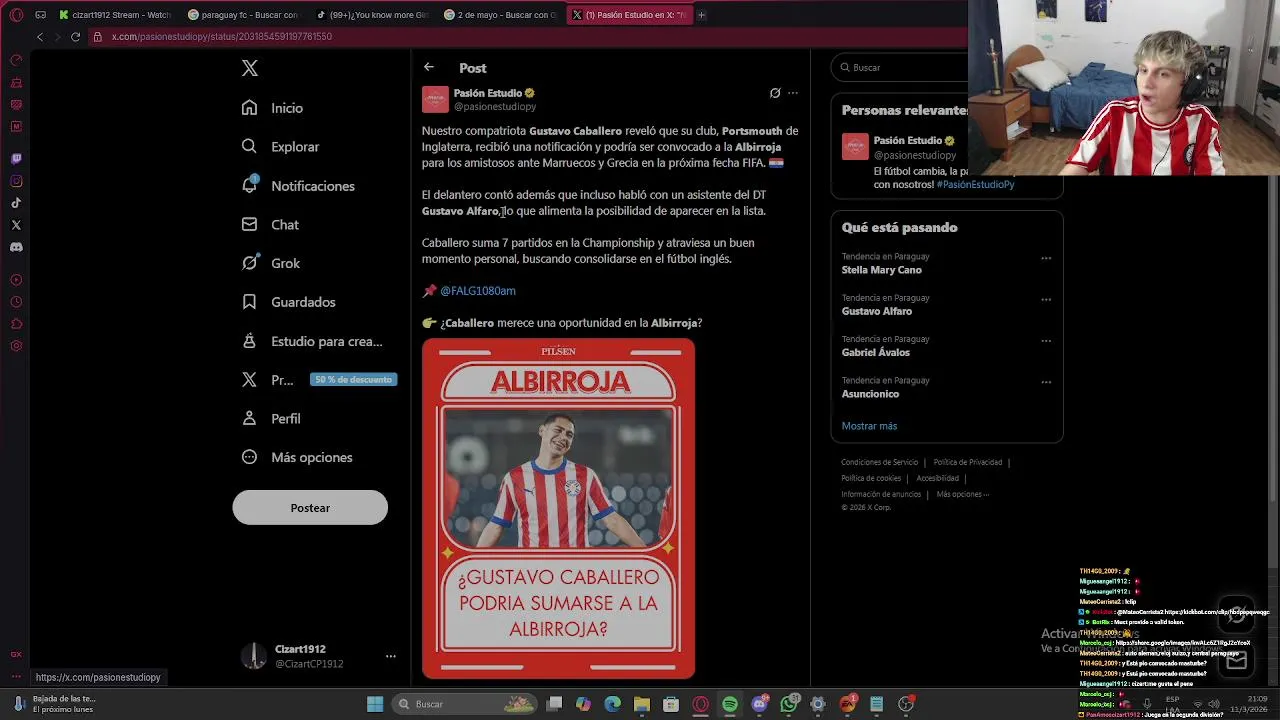
Task: Open Pasión Estudio avatar on the post
Action: 435,99
